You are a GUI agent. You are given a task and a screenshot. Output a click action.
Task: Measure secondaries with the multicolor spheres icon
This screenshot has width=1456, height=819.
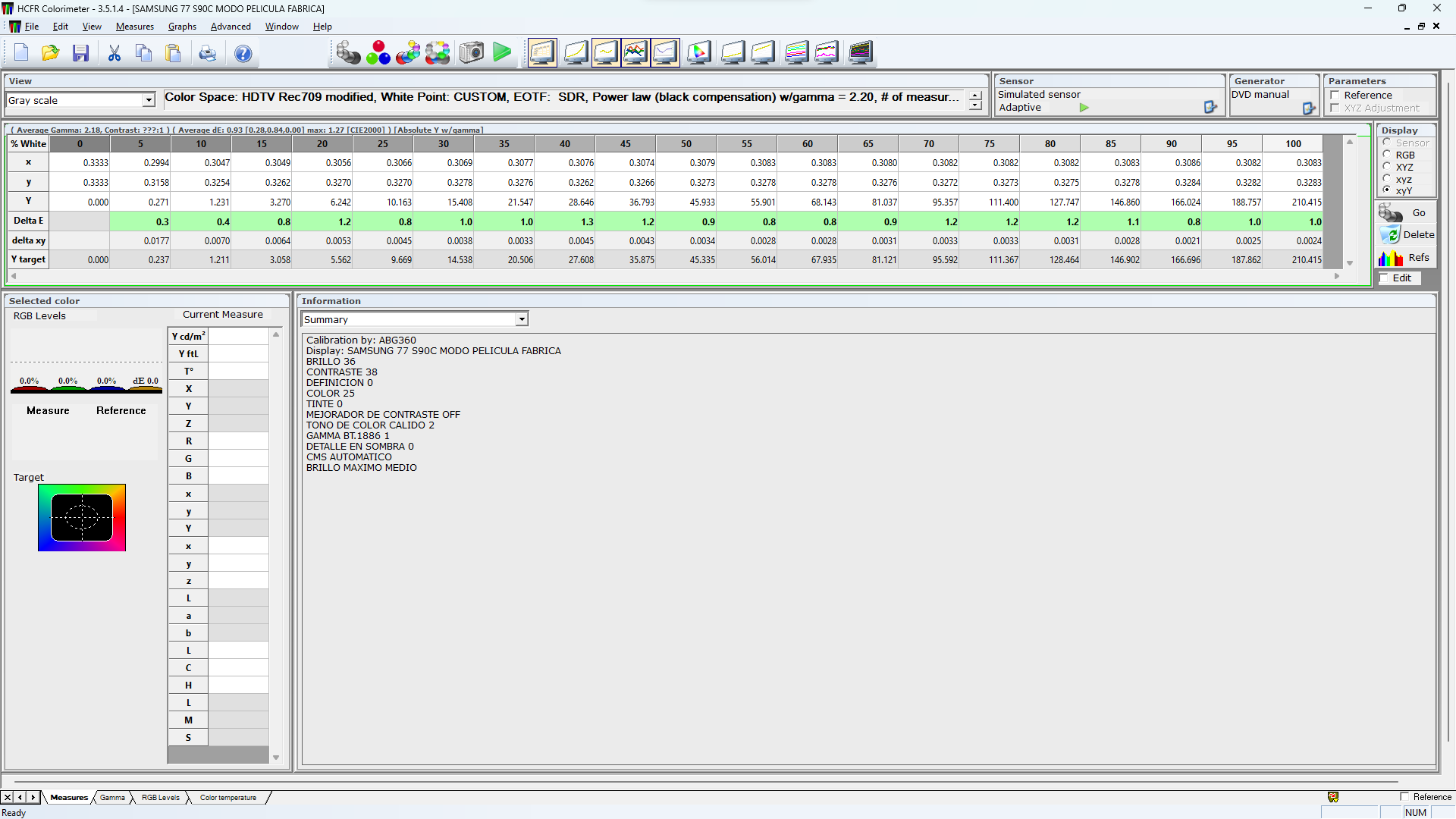pyautogui.click(x=408, y=52)
